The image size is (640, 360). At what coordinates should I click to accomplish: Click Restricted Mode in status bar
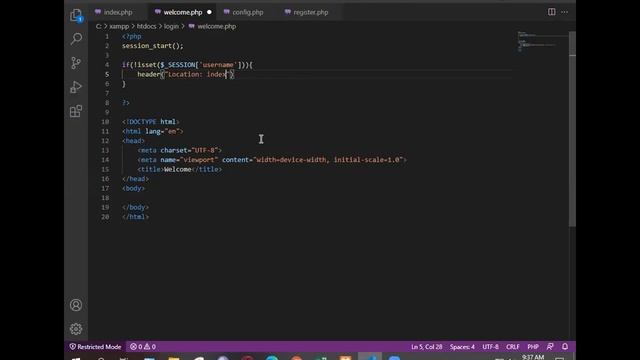pyautogui.click(x=95, y=347)
